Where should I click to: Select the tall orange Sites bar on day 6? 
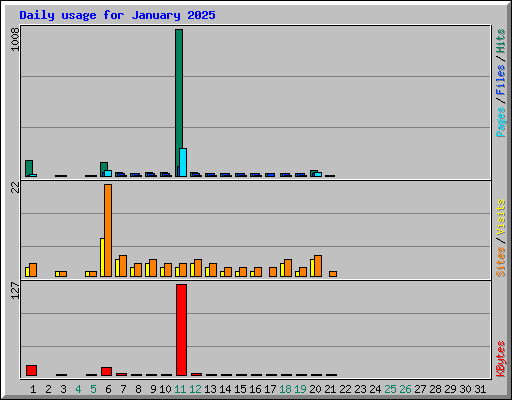(108, 230)
